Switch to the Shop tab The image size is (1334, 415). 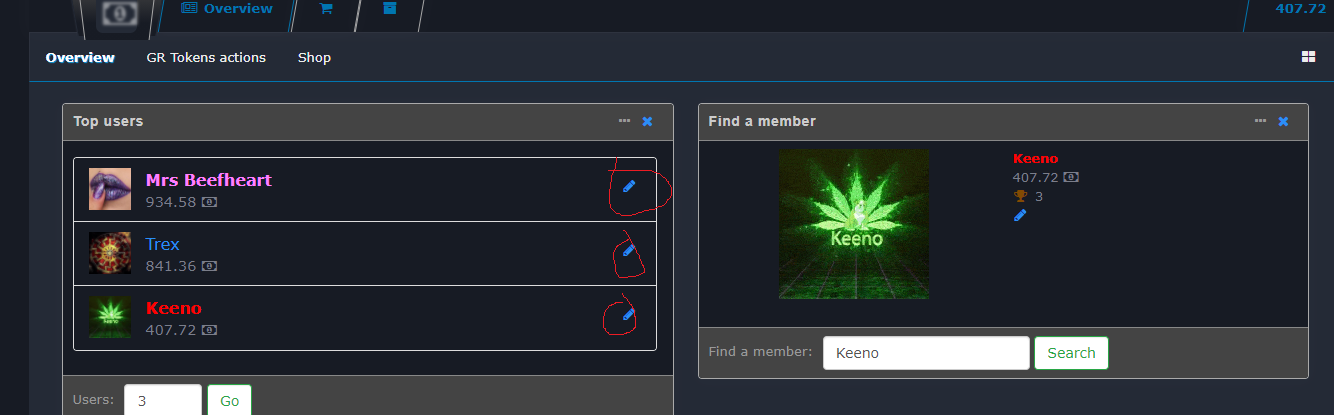[x=314, y=57]
